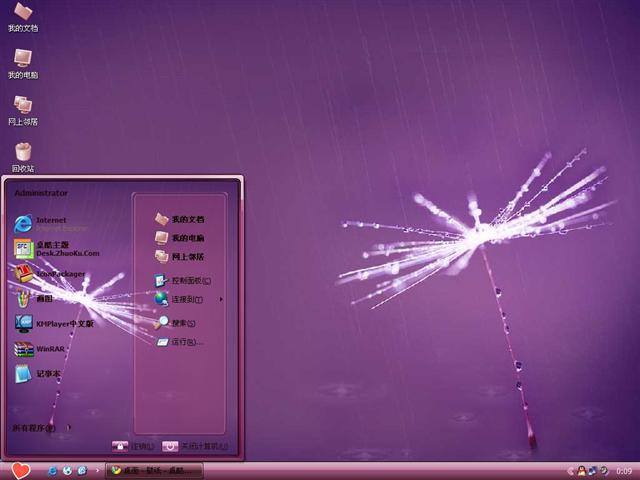Expand hidden system tray icons arrow
The image size is (640, 480).
pos(570,471)
